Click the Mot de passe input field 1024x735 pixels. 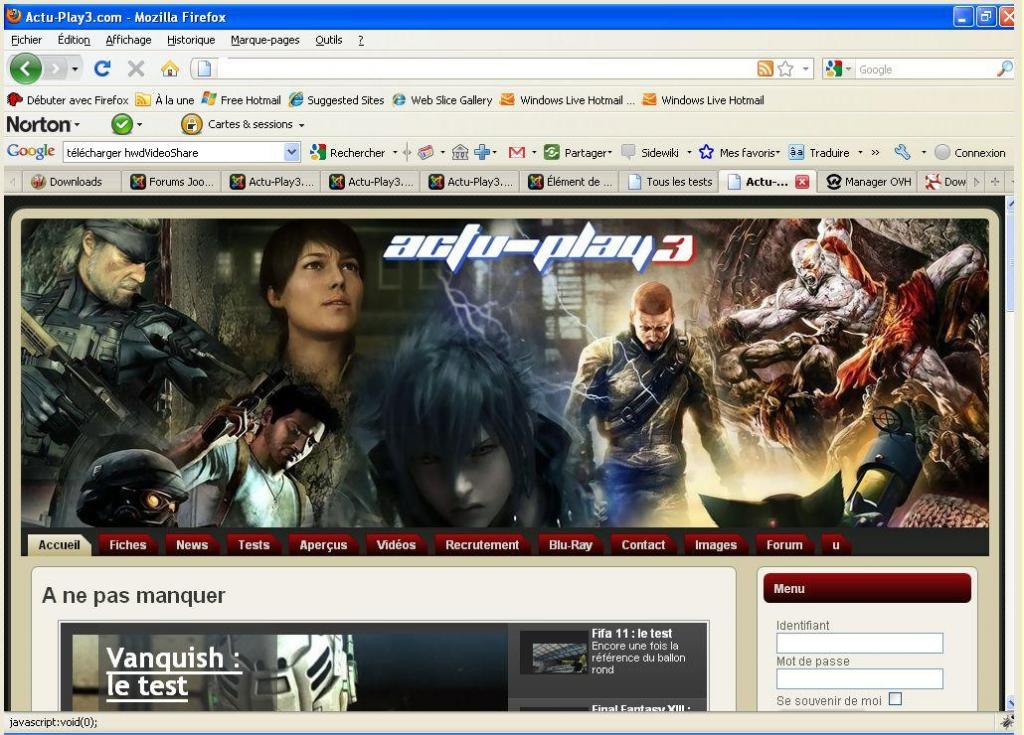point(859,679)
